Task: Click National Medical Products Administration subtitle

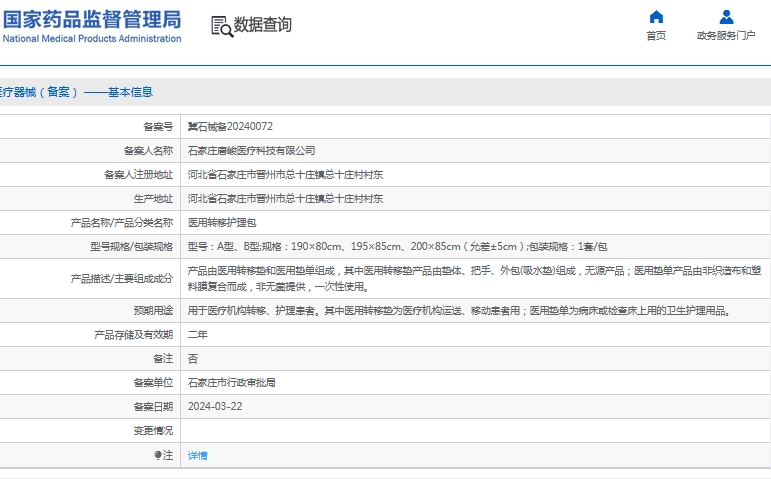Action: coord(92,38)
